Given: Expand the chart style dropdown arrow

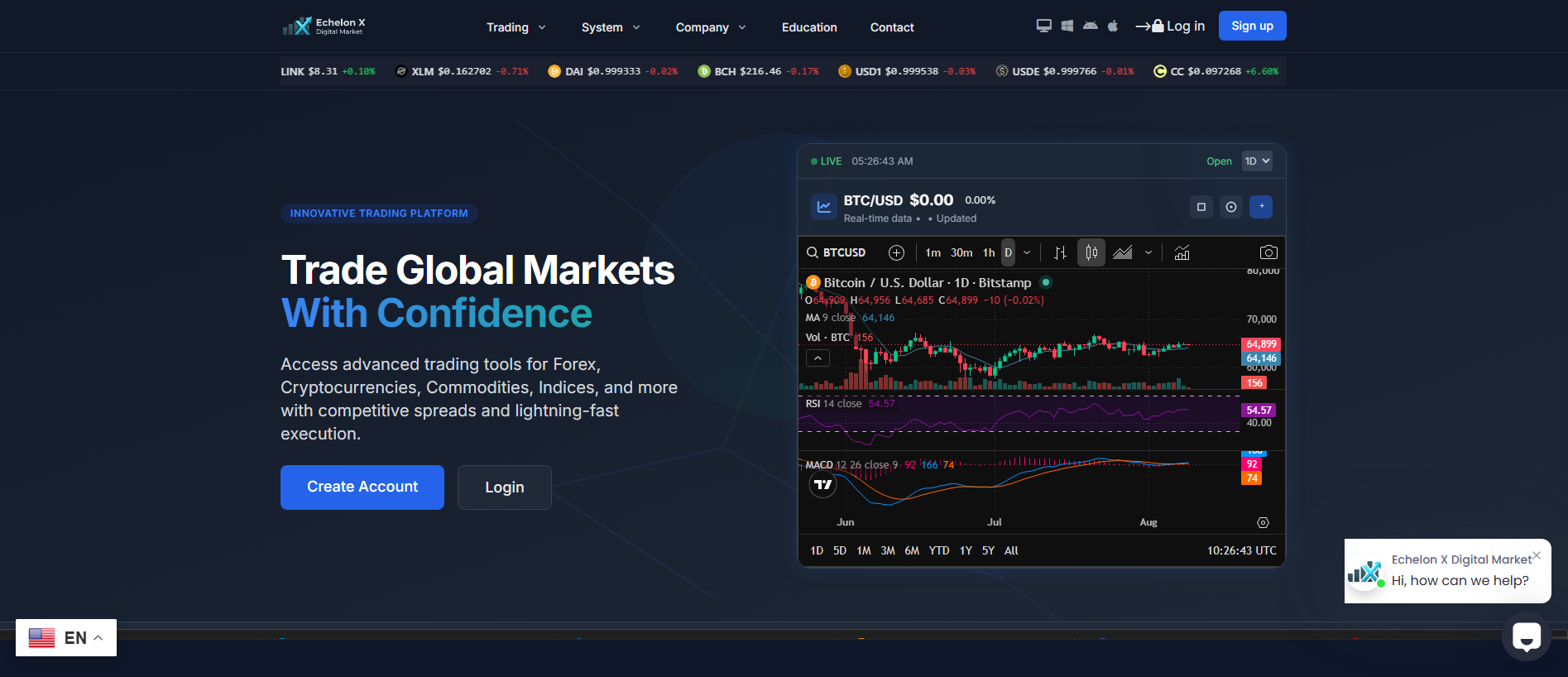Looking at the screenshot, I should (1148, 252).
